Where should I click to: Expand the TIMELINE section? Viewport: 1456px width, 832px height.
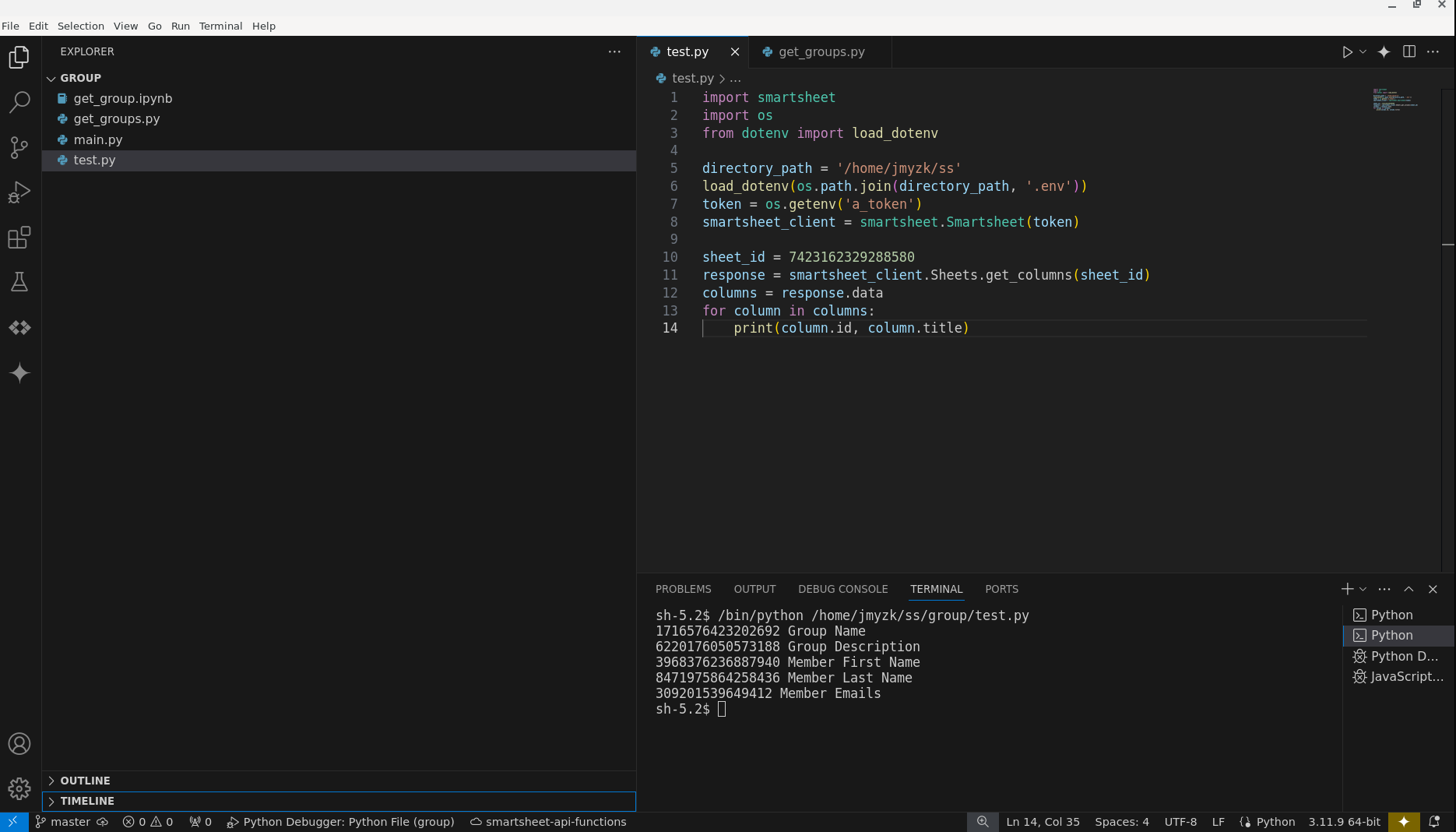click(339, 801)
